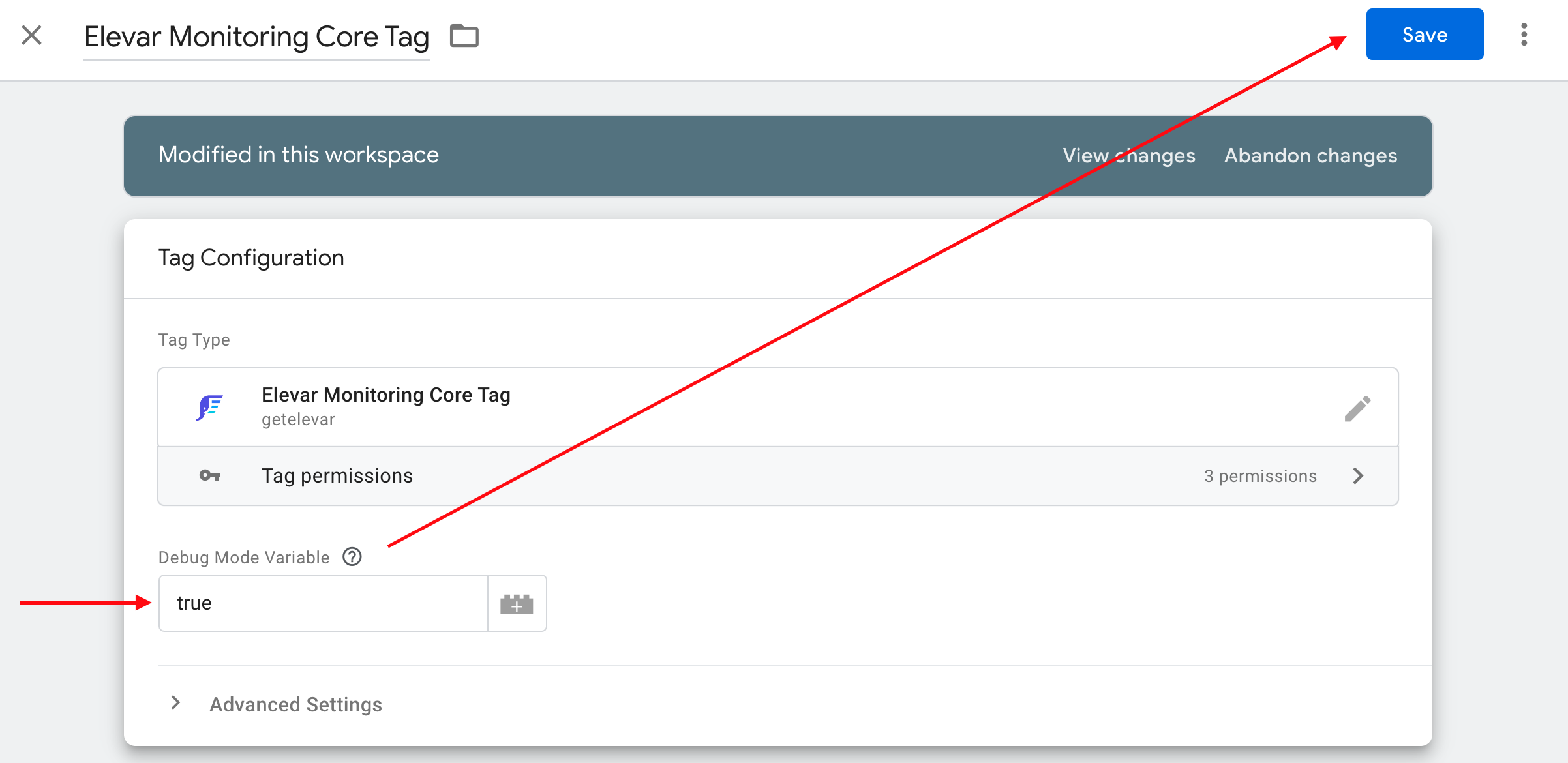Screen dimensions: 1568x763
Task: Open the variable picker brick icon
Action: (517, 603)
